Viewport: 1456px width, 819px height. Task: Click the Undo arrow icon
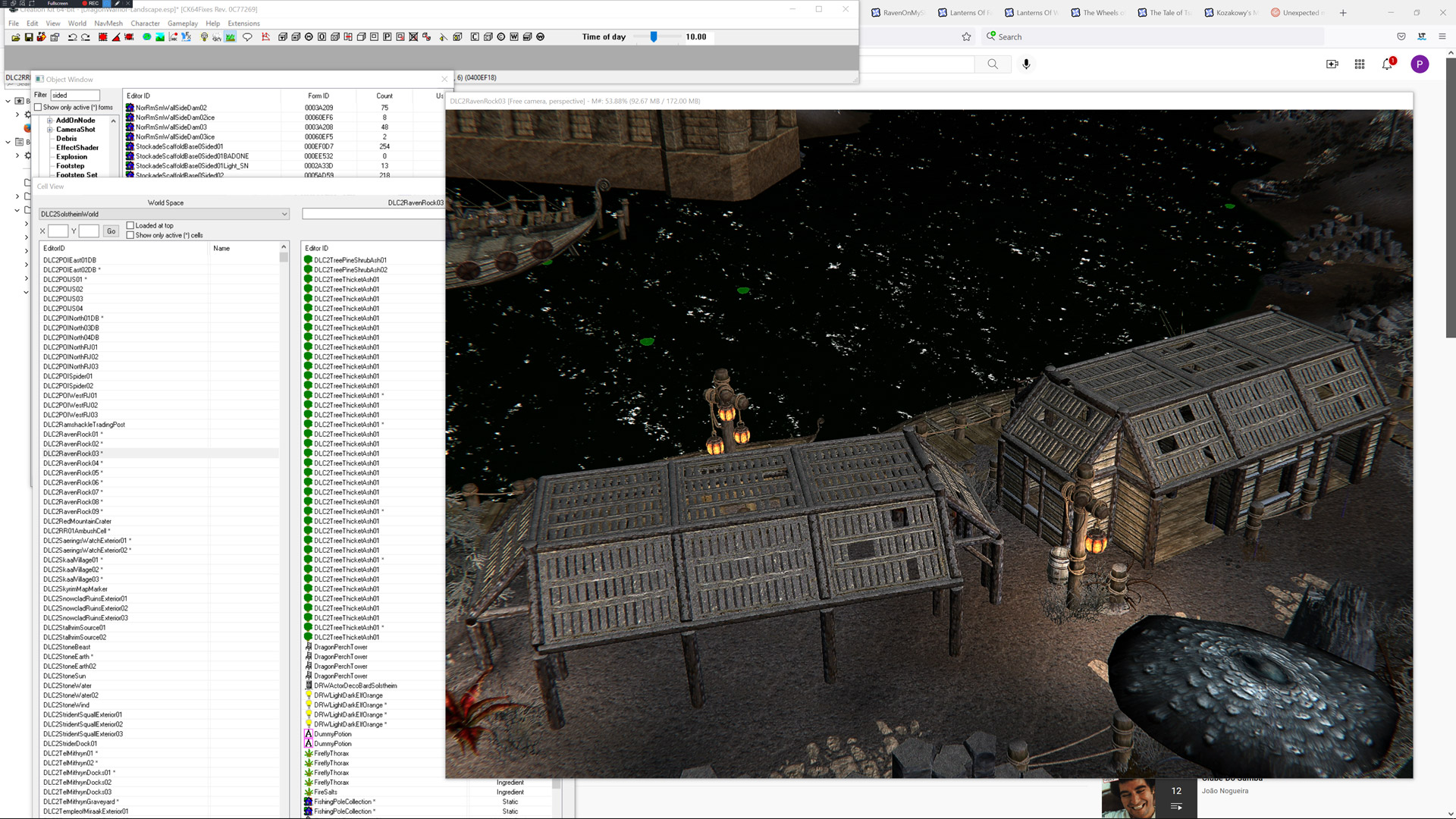click(72, 37)
